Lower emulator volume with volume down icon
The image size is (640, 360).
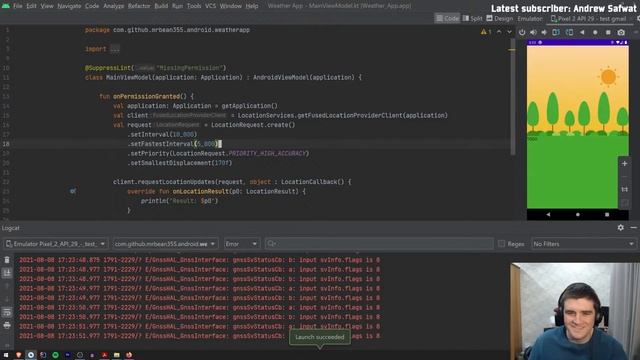pos(544,32)
